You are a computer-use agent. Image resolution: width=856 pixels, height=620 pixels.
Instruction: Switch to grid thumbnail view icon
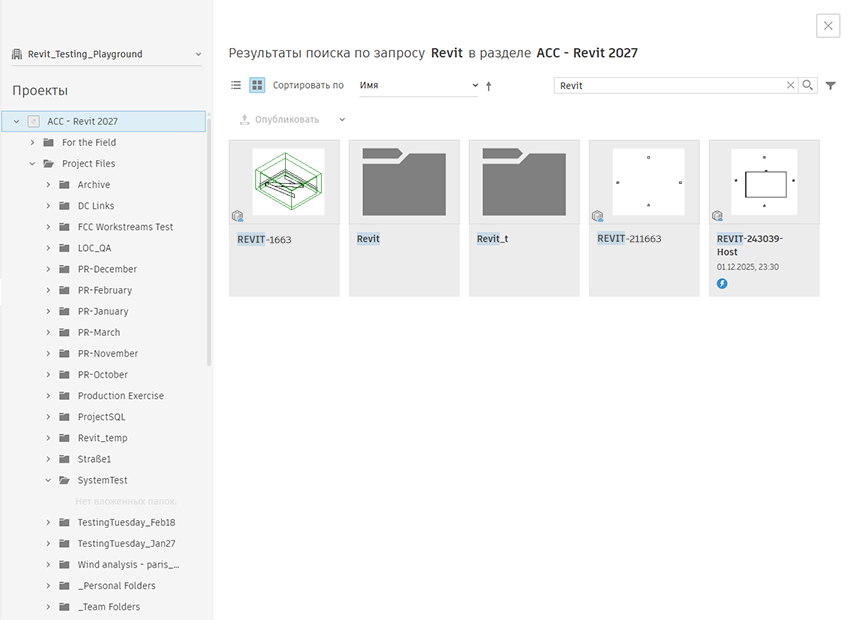[x=257, y=85]
